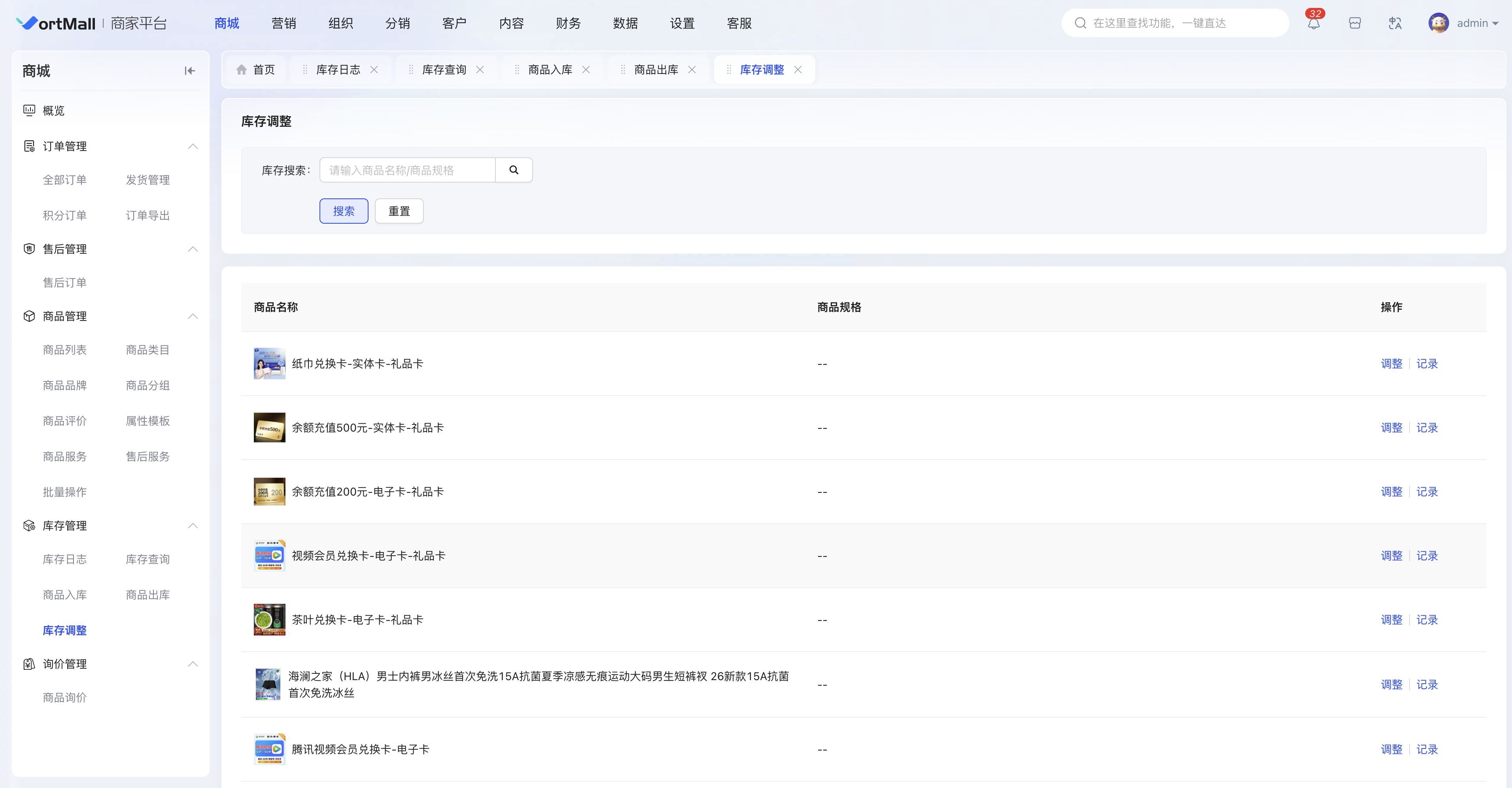Click the notification bell icon

point(1314,23)
